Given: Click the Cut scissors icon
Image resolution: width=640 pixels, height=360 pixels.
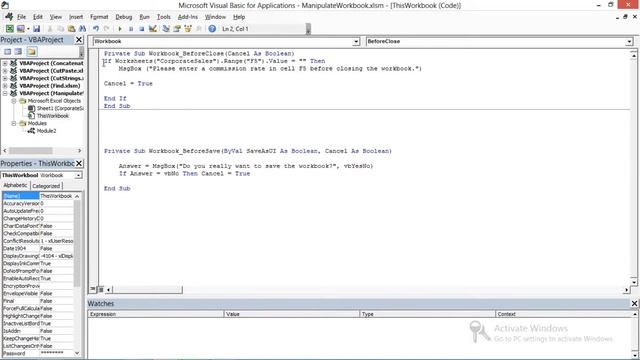Looking at the screenshot, I should pyautogui.click(x=50, y=29).
